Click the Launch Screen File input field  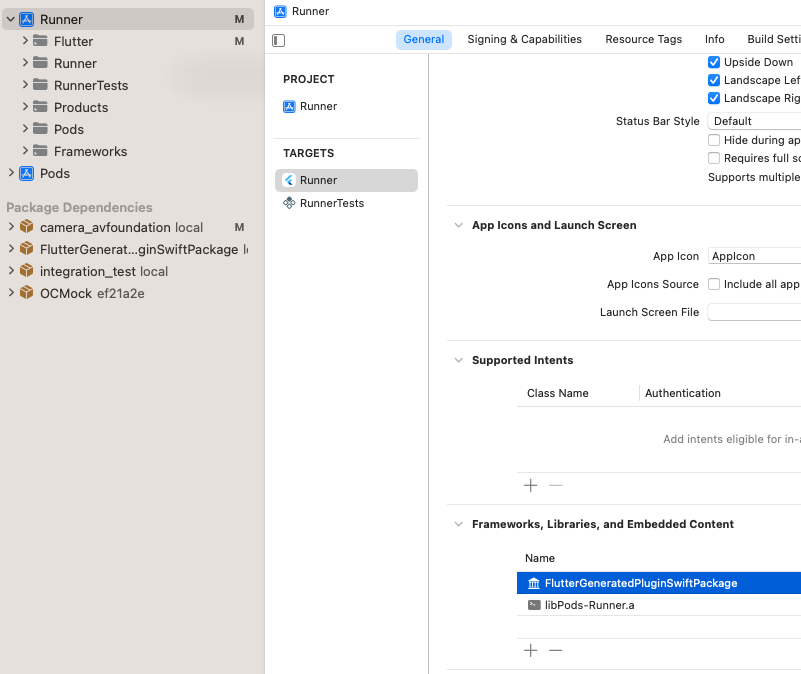[x=760, y=311]
